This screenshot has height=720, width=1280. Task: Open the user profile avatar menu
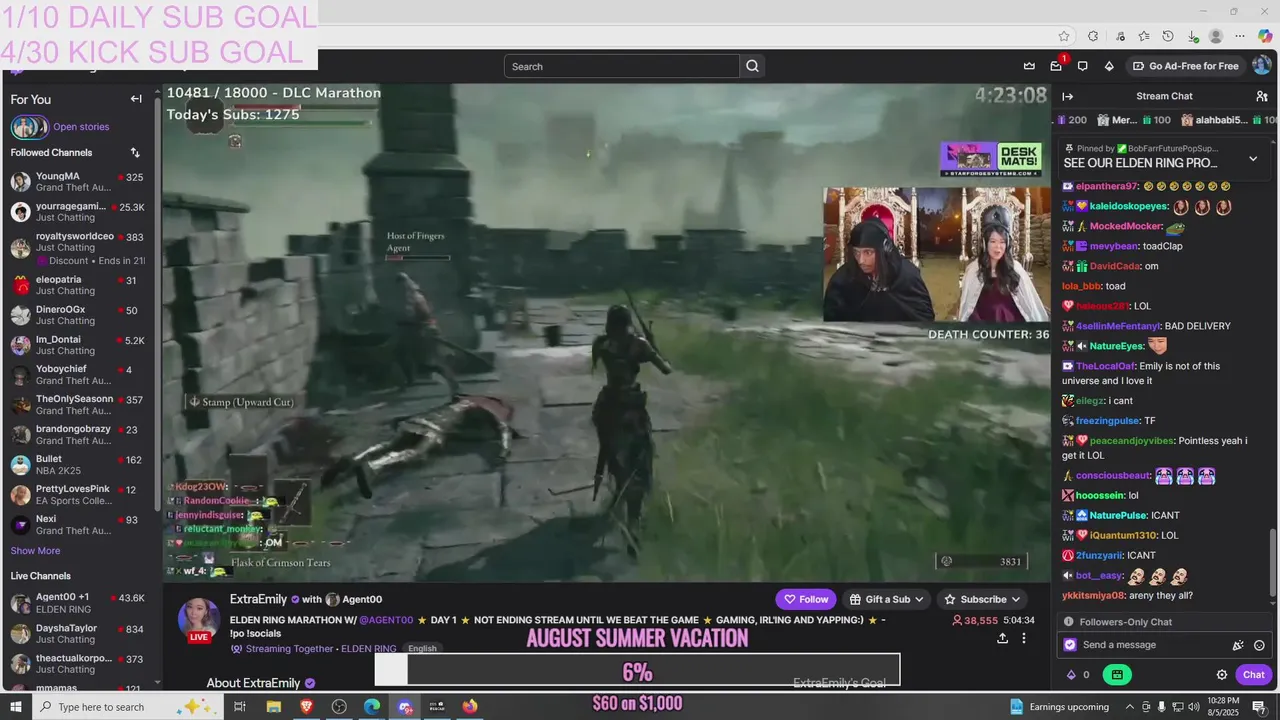(x=1261, y=66)
